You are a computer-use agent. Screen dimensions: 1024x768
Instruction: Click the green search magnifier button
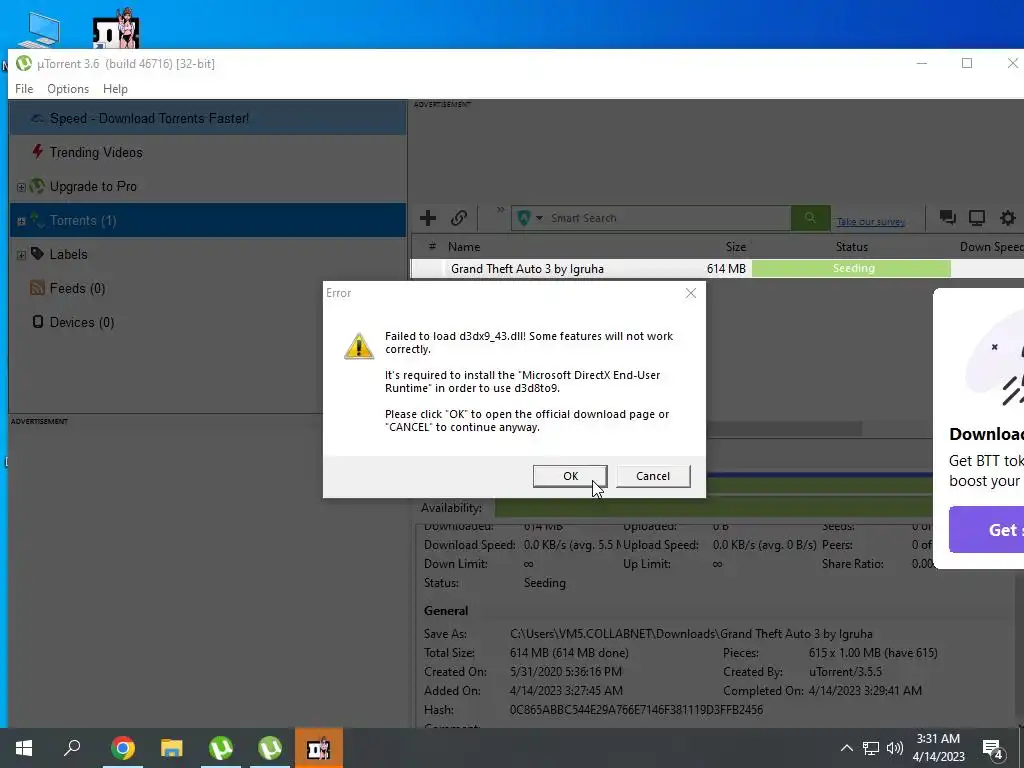(810, 218)
